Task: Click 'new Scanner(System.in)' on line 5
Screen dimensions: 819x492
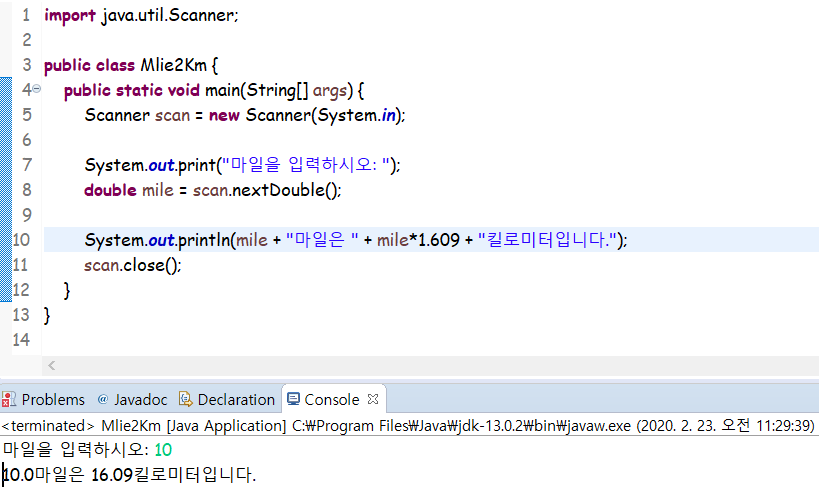Action: pos(305,115)
